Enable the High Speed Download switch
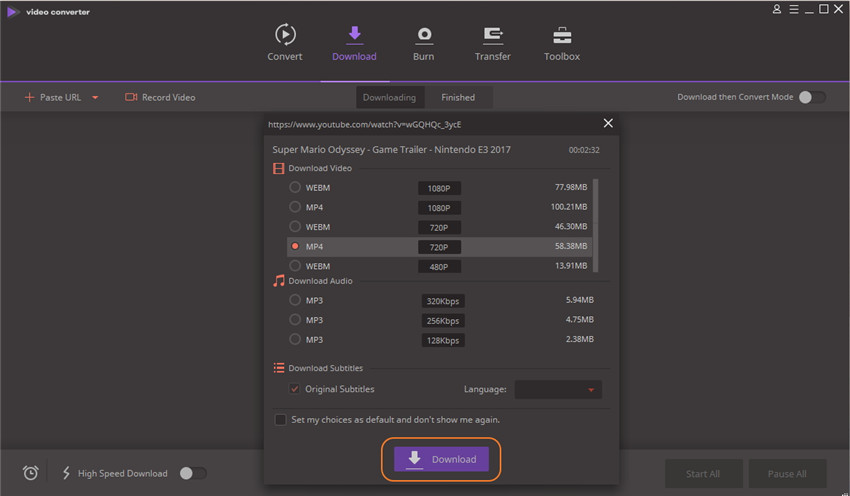Image resolution: width=850 pixels, height=496 pixels. tap(193, 473)
